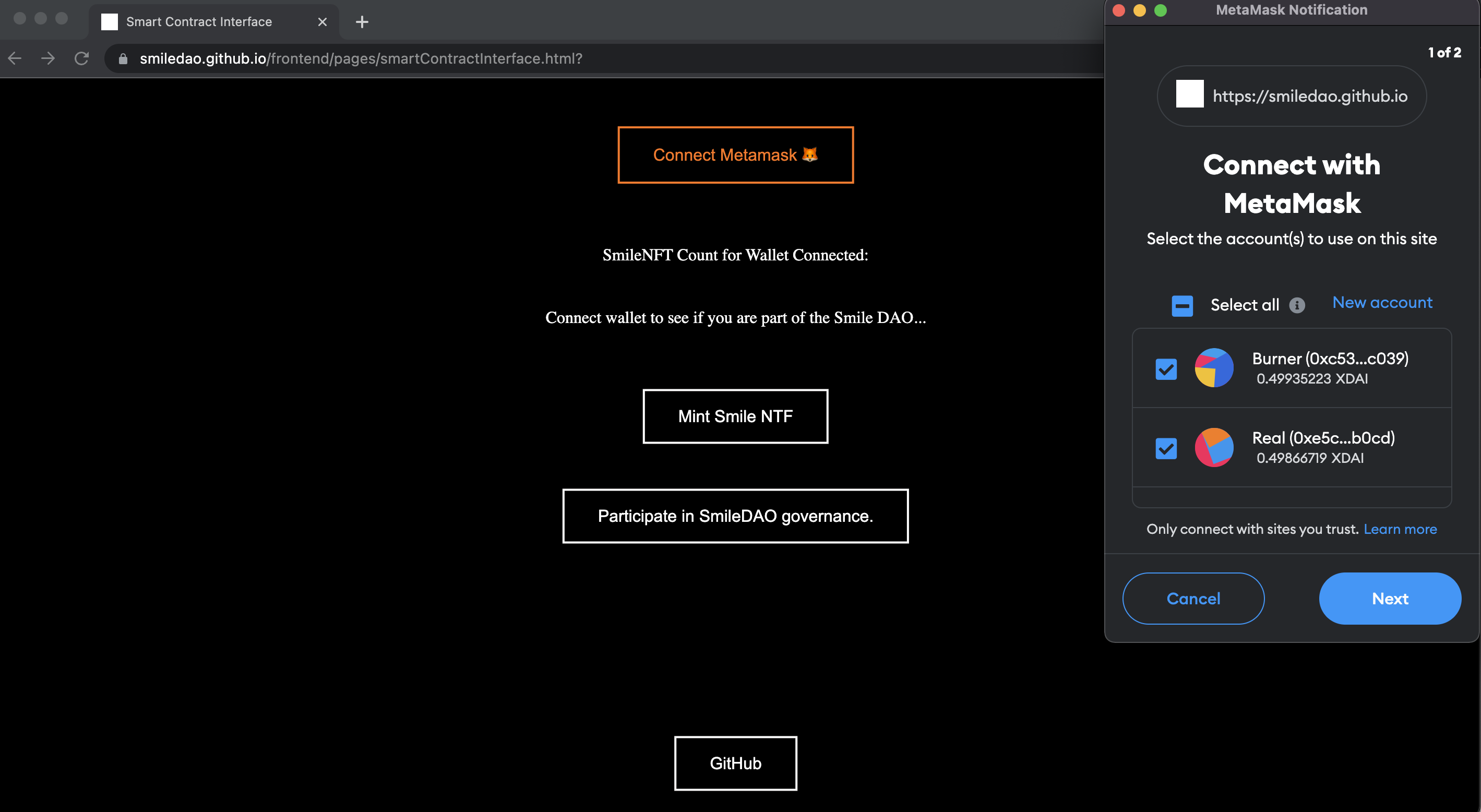Click Next in MetaMask popup

click(1390, 598)
